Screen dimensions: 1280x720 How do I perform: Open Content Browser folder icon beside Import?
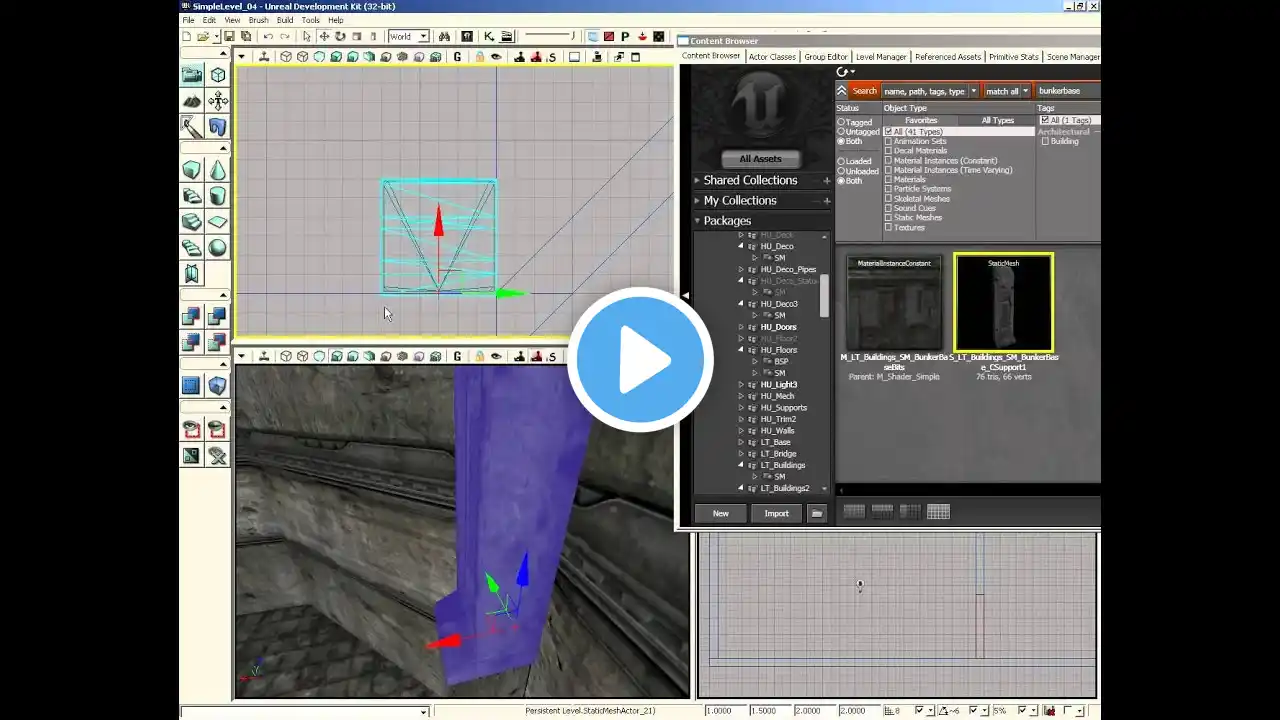[x=817, y=513]
